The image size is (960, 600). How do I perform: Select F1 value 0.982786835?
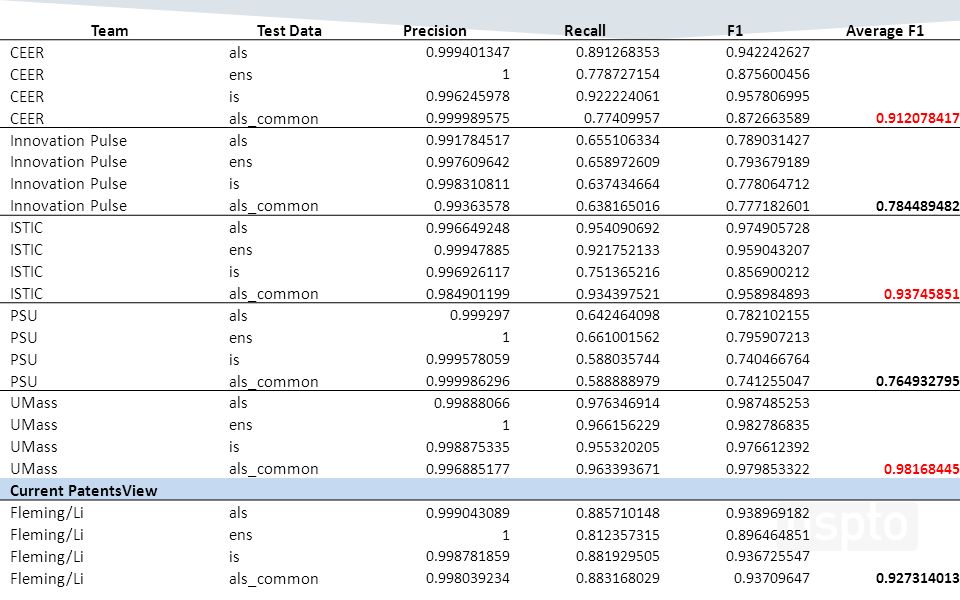pyautogui.click(x=768, y=425)
